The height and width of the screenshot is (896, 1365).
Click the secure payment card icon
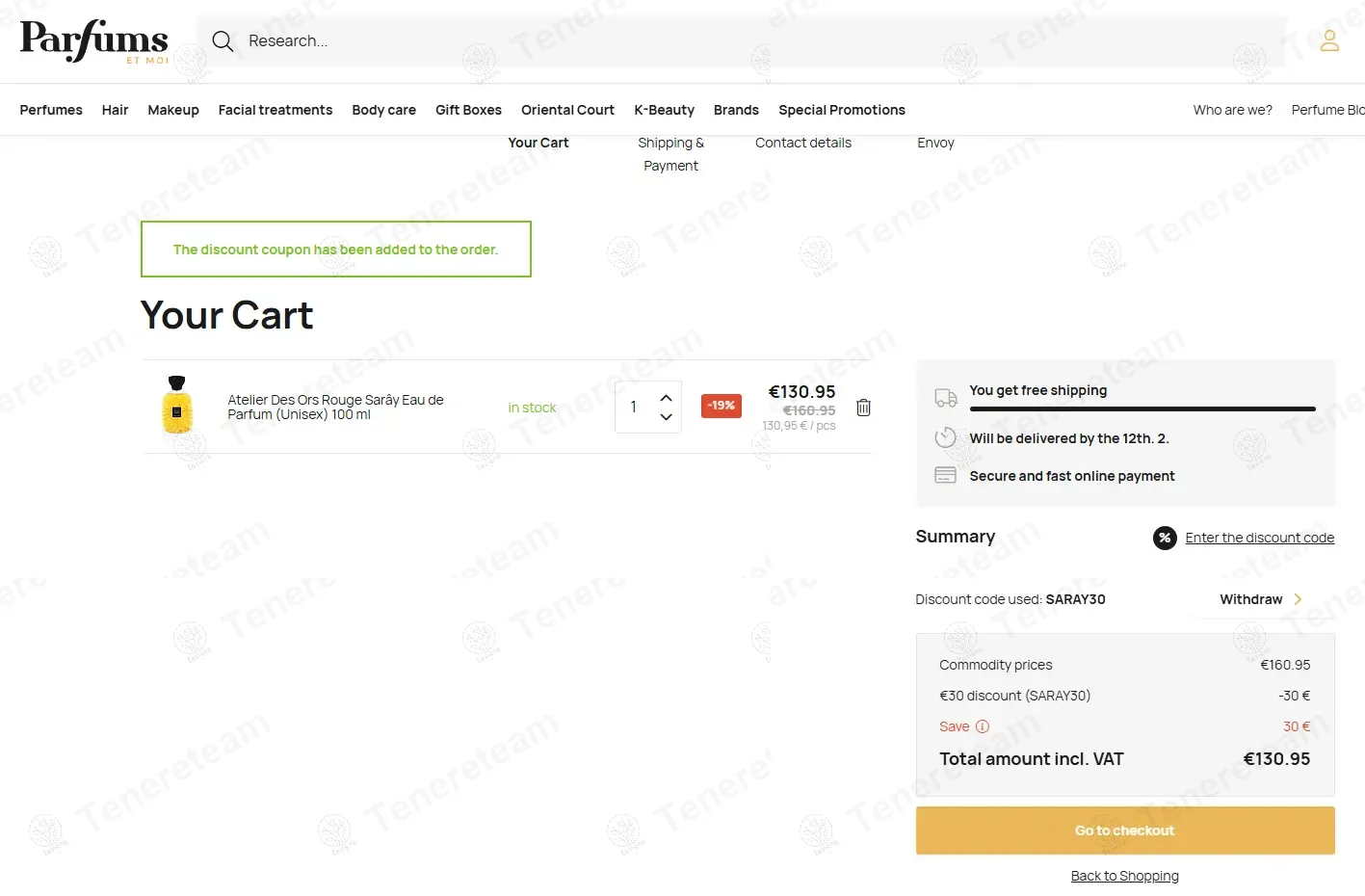[946, 475]
